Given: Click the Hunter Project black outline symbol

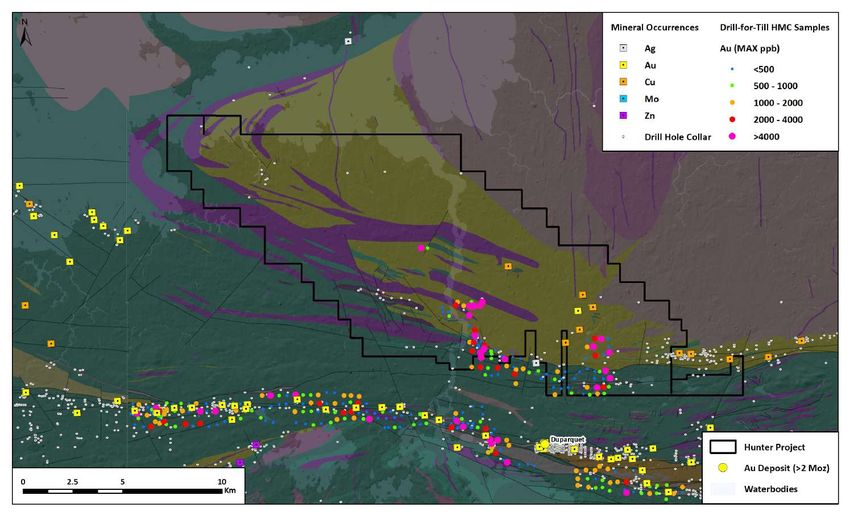Looking at the screenshot, I should coord(723,447).
